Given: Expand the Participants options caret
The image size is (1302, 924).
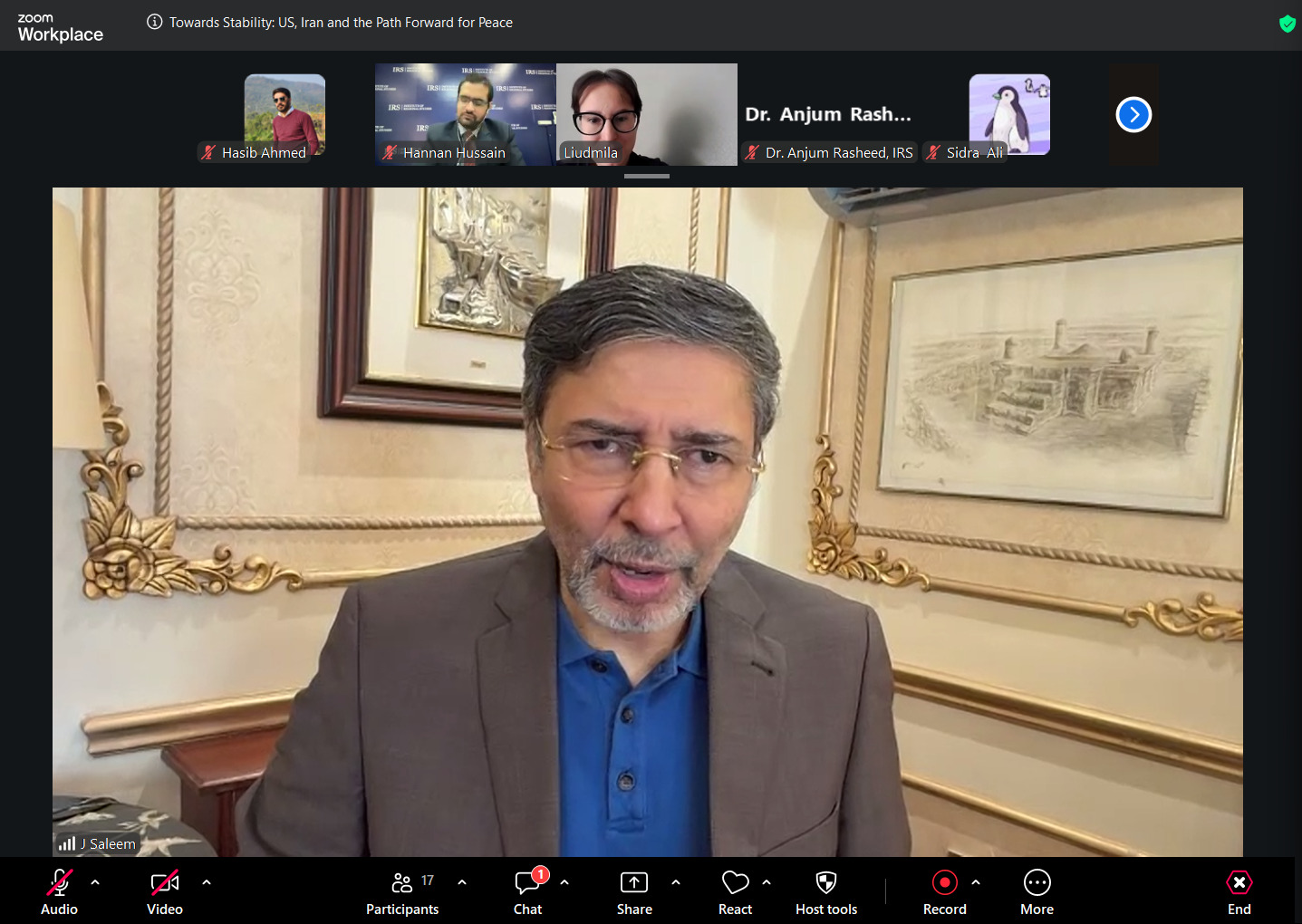Looking at the screenshot, I should pyautogui.click(x=462, y=881).
